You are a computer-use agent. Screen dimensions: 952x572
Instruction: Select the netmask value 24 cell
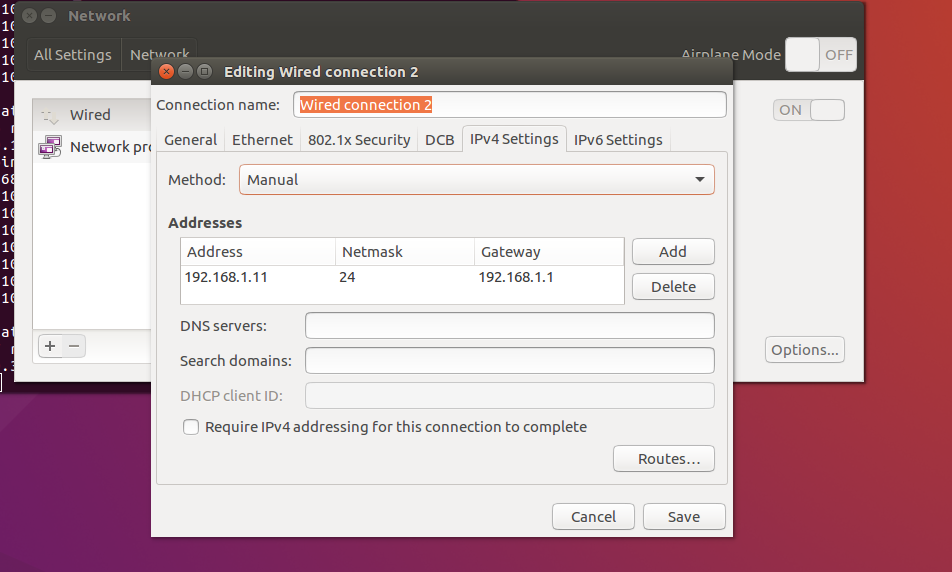404,277
